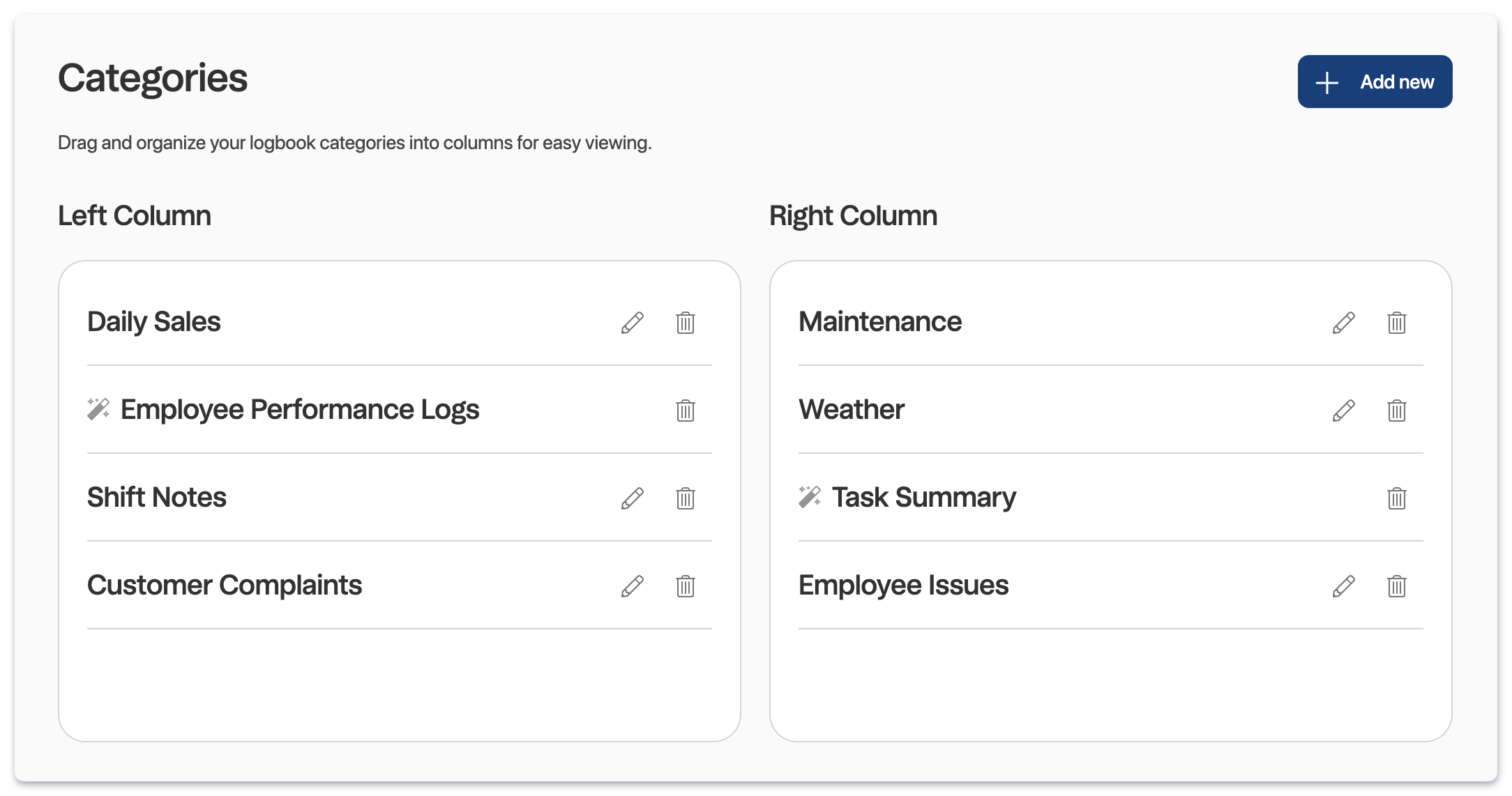Delete the Customer Complaints category
The image size is (1512, 796).
(685, 586)
